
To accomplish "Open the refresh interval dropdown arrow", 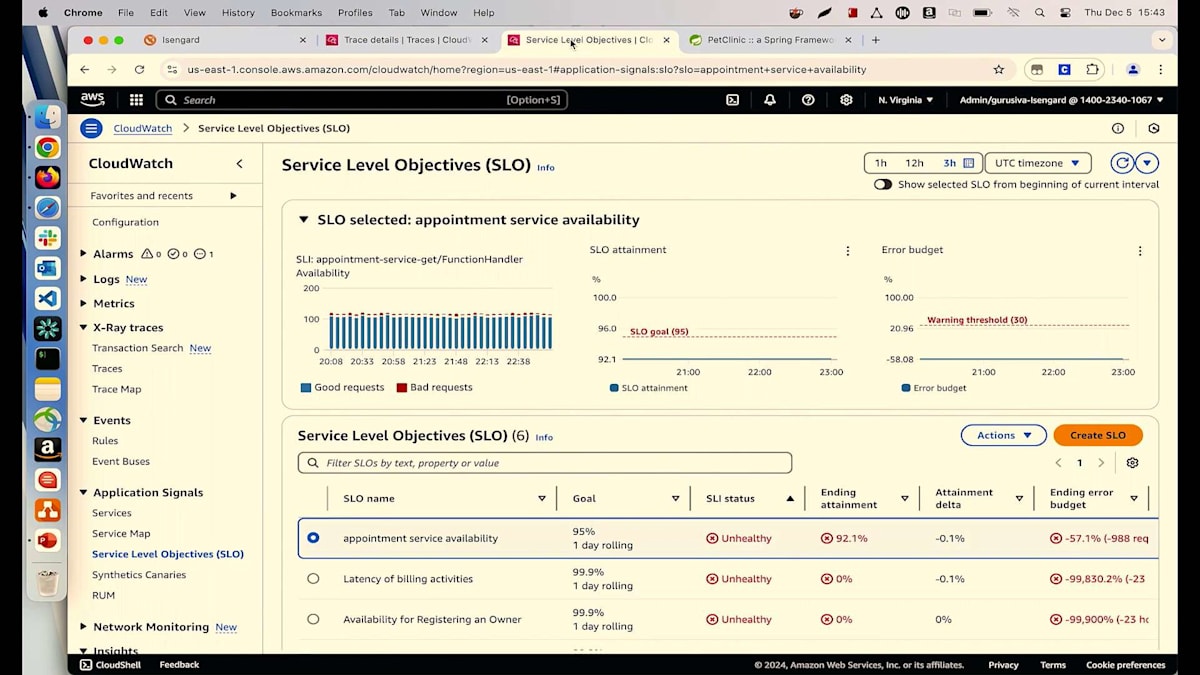I will click(x=1148, y=163).
